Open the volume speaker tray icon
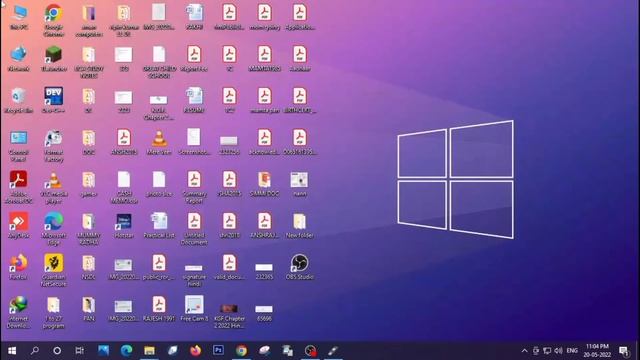Screen dimensions: 640x360 [x=558, y=351]
